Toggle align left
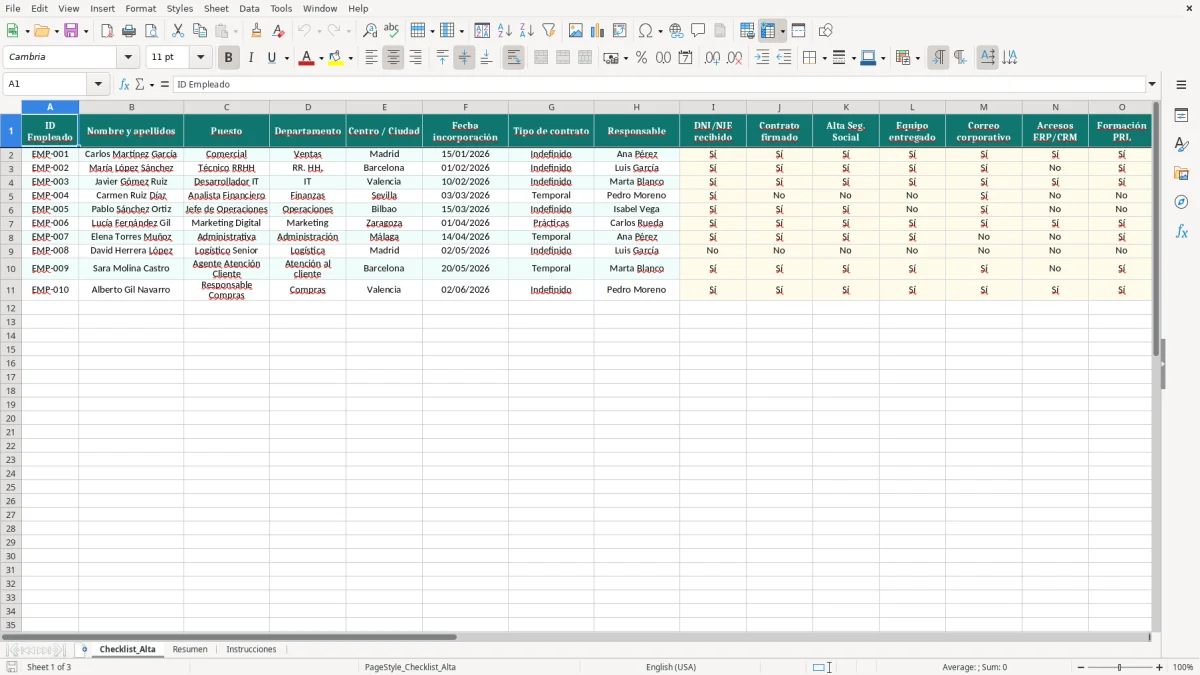The height and width of the screenshot is (675, 1200). 371,58
